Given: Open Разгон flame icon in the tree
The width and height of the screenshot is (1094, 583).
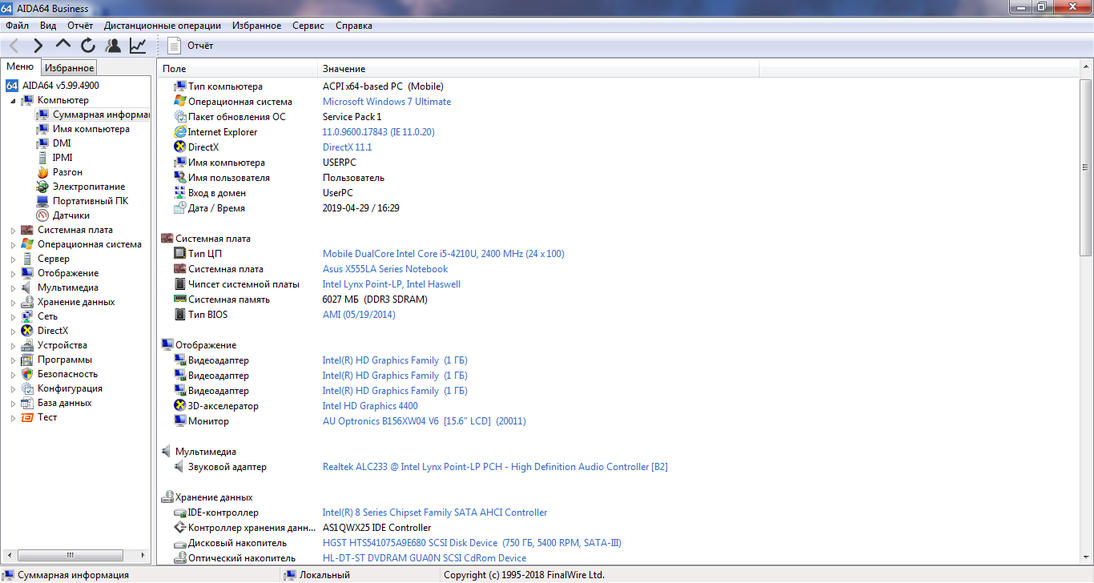Looking at the screenshot, I should 43,172.
